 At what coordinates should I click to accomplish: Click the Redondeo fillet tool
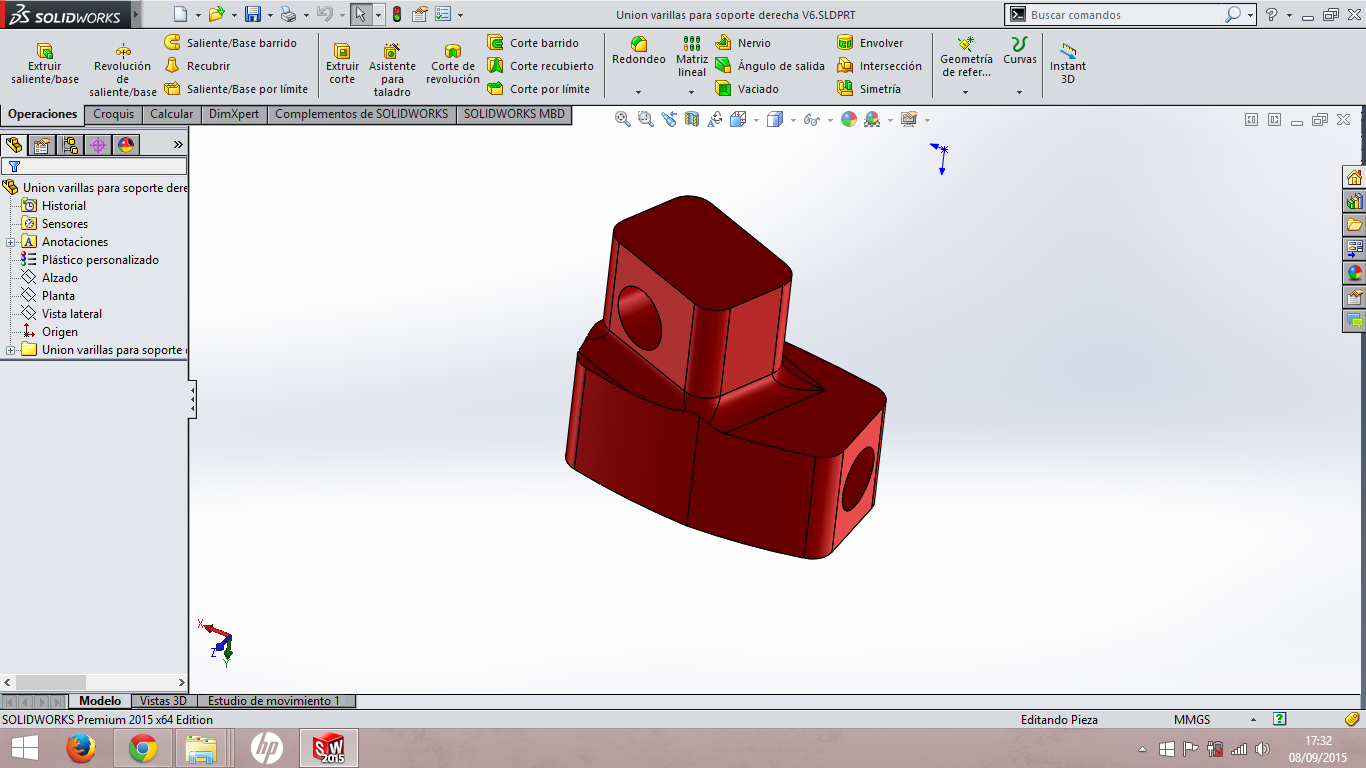[639, 52]
